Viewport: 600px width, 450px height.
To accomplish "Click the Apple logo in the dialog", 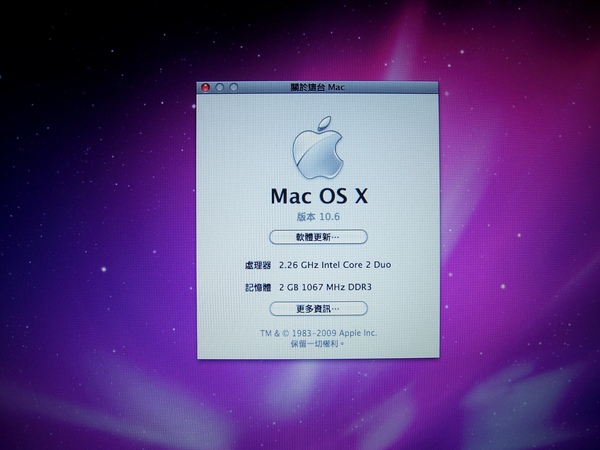I will click(318, 148).
